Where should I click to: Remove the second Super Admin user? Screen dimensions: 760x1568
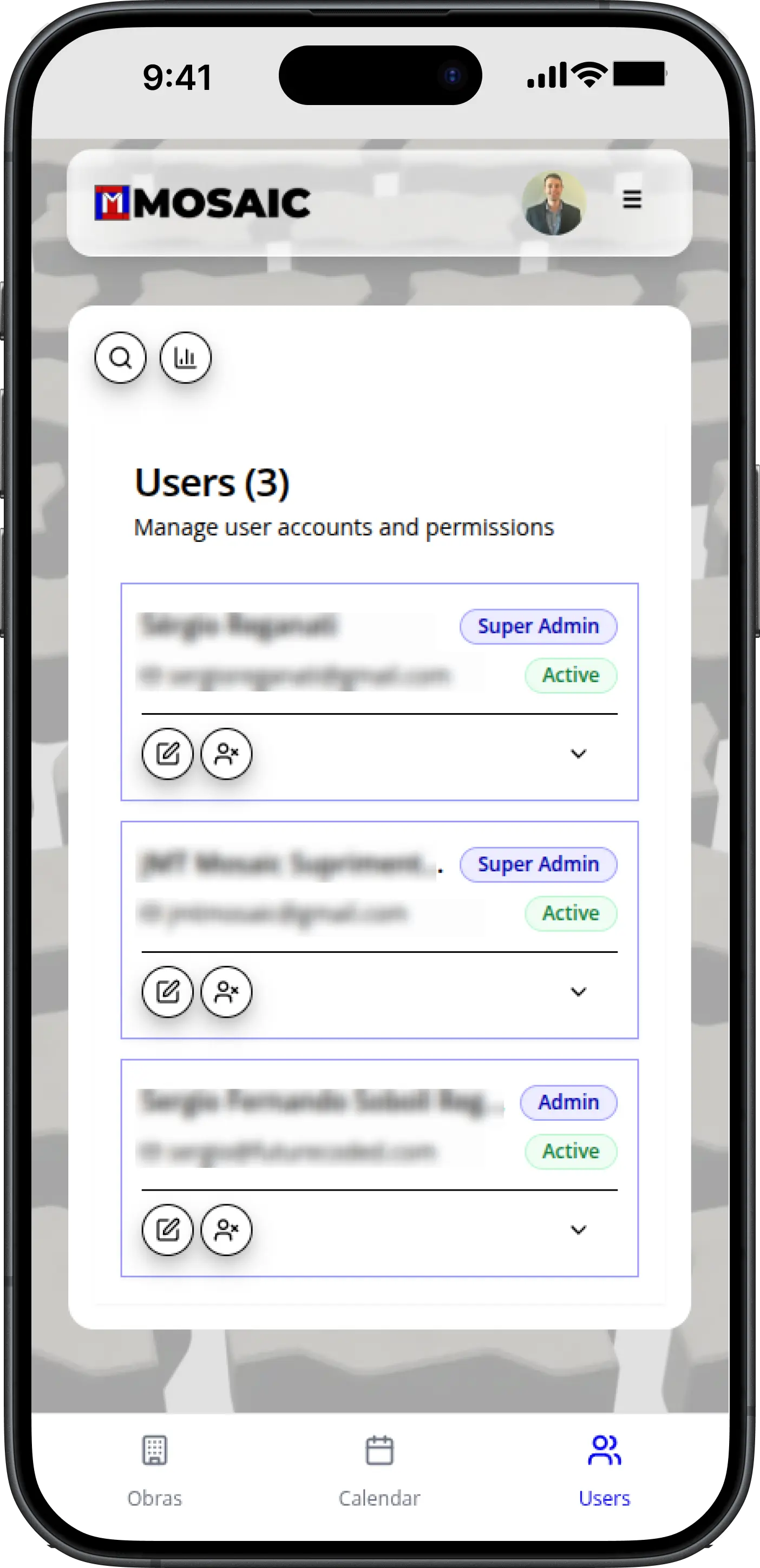[x=226, y=991]
